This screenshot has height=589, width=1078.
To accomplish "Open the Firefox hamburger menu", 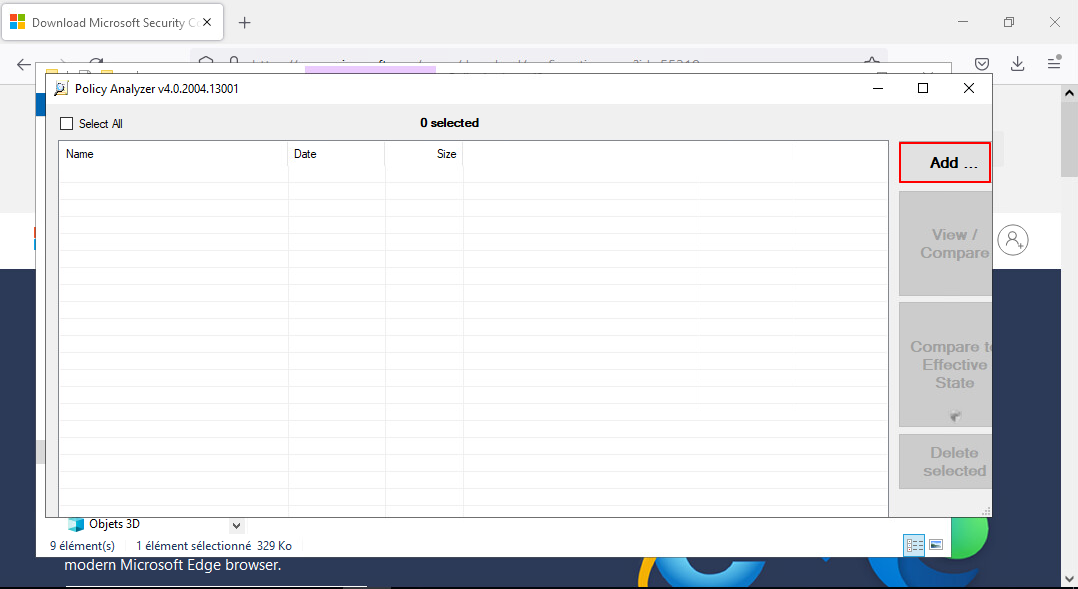I will [1053, 63].
